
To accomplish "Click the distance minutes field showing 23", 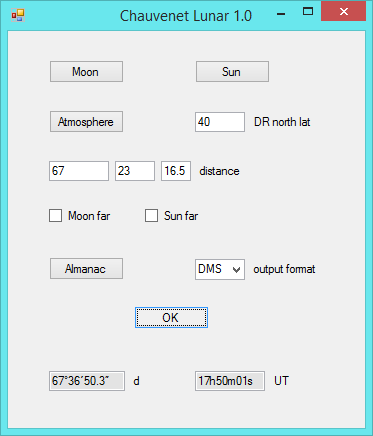I will click(135, 171).
